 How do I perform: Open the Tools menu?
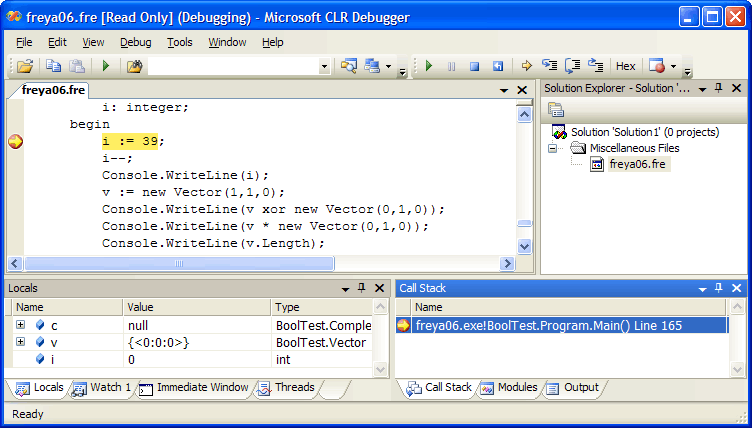180,42
